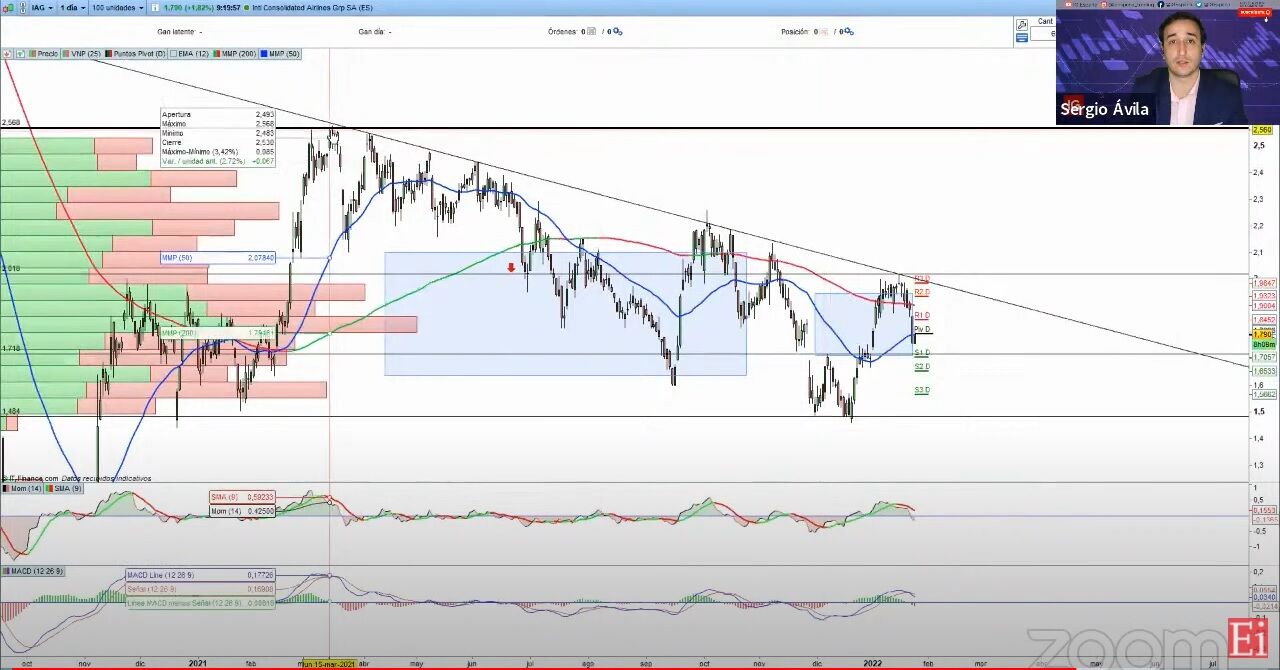The image size is (1280, 670).
Task: Click the red down-arrow marker on the chart
Action: (x=511, y=267)
